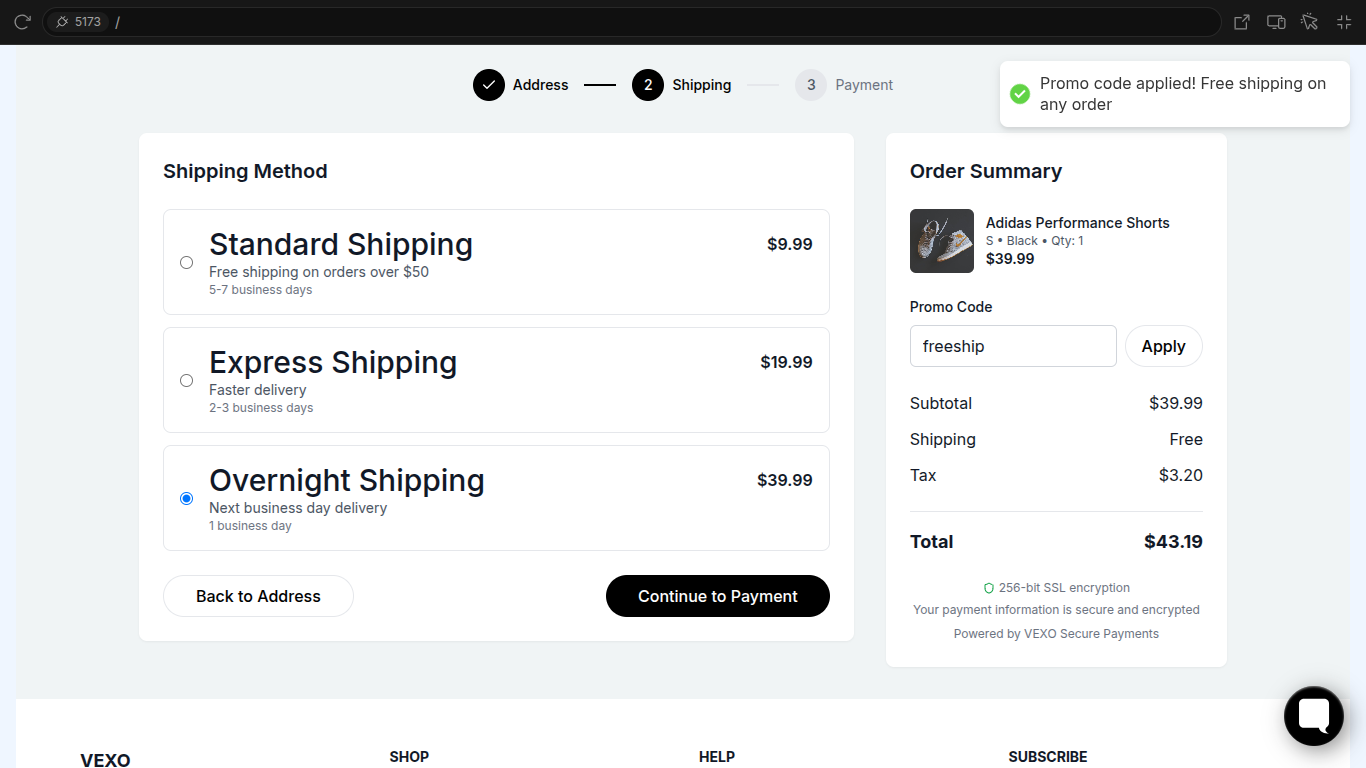Click the SSL encryption lock icon
This screenshot has width=1366, height=768.
[990, 587]
